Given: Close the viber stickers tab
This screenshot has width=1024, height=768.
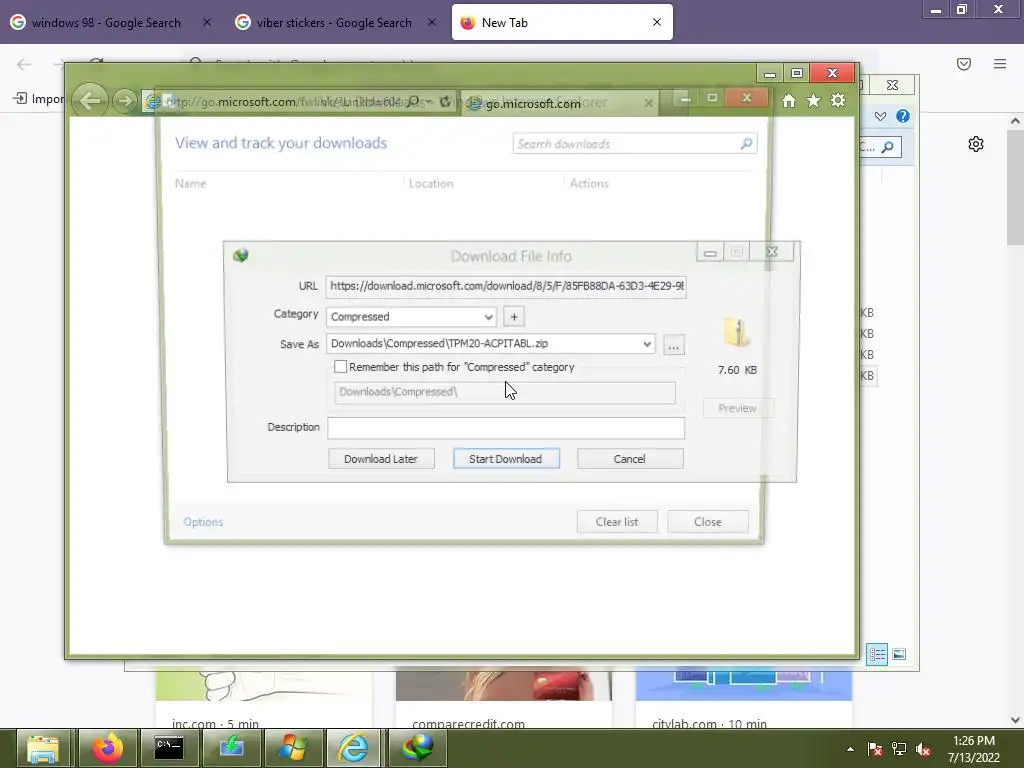Looking at the screenshot, I should pyautogui.click(x=432, y=22).
